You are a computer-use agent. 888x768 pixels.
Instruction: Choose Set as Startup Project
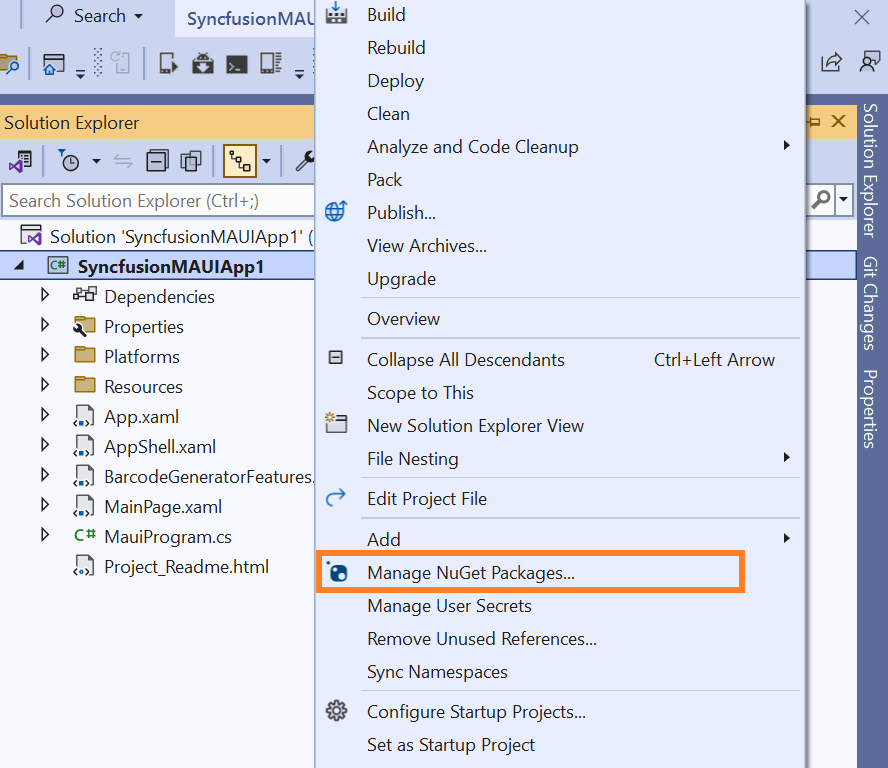point(560,744)
